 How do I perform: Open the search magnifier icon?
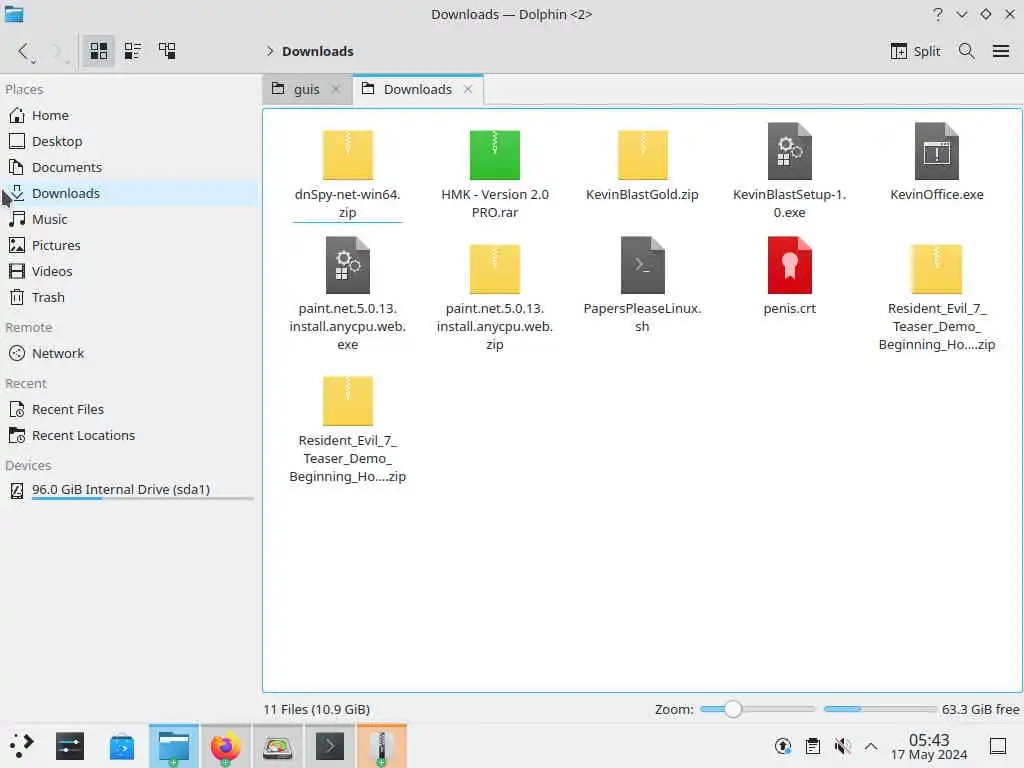[x=967, y=51]
